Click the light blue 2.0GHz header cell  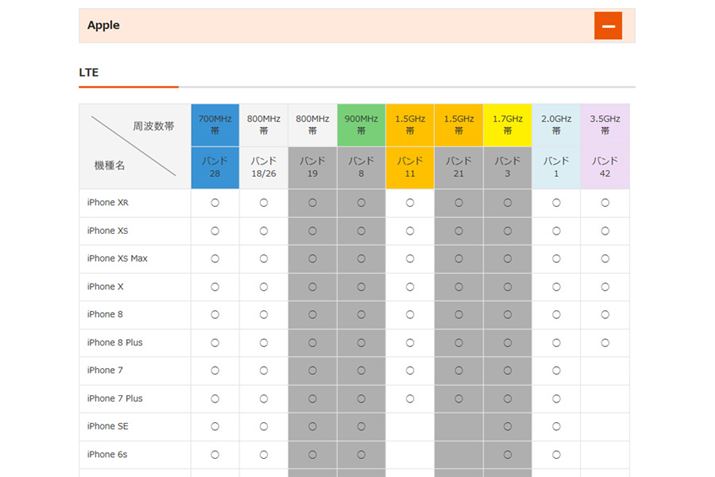pyautogui.click(x=556, y=125)
